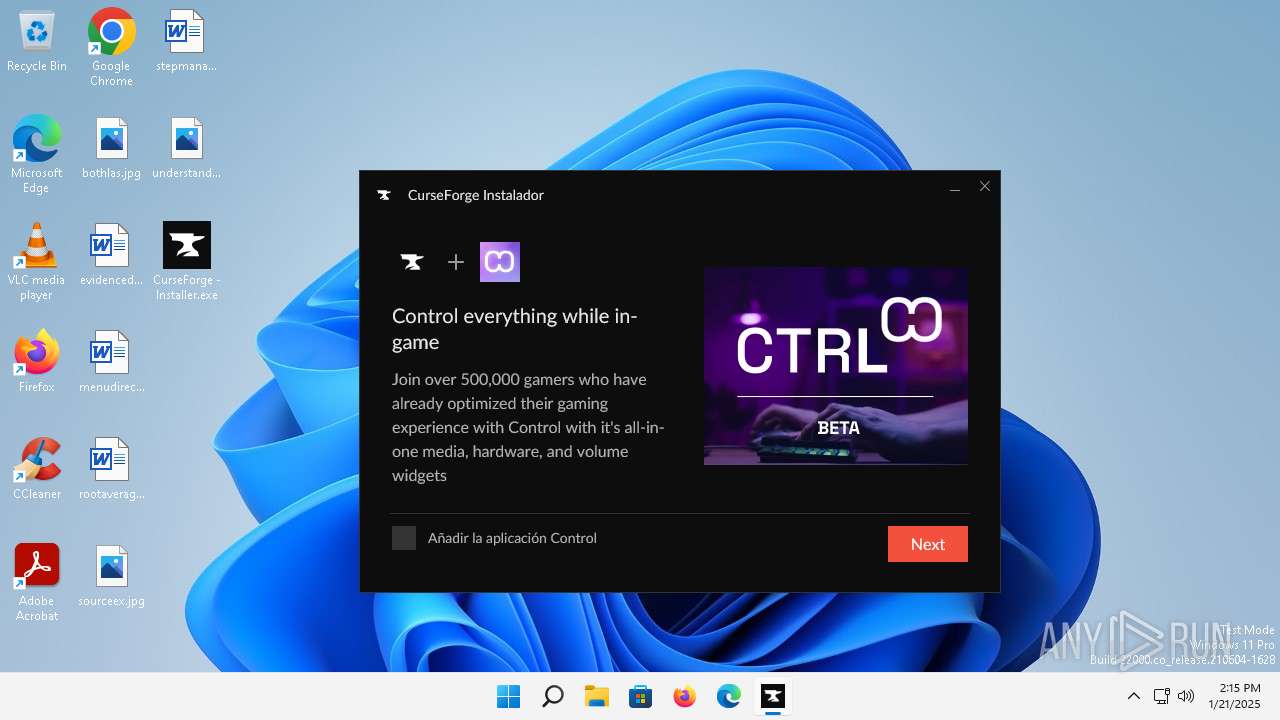
Task: Select the evidenced... Word document
Action: point(111,255)
